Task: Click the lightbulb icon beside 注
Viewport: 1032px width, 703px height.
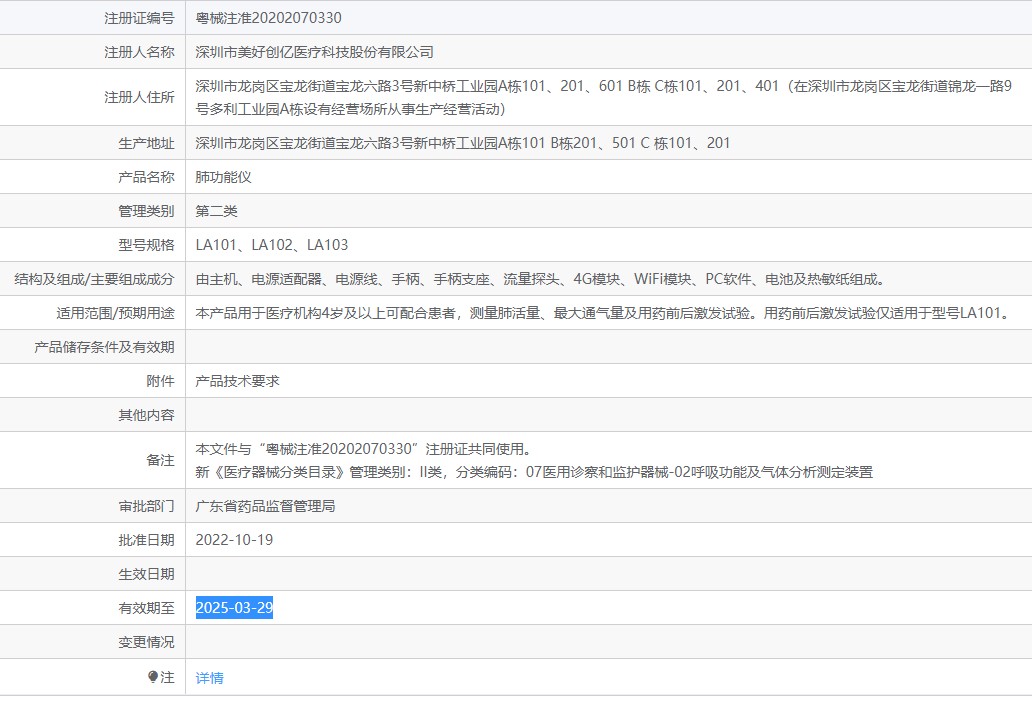Action: tap(153, 677)
